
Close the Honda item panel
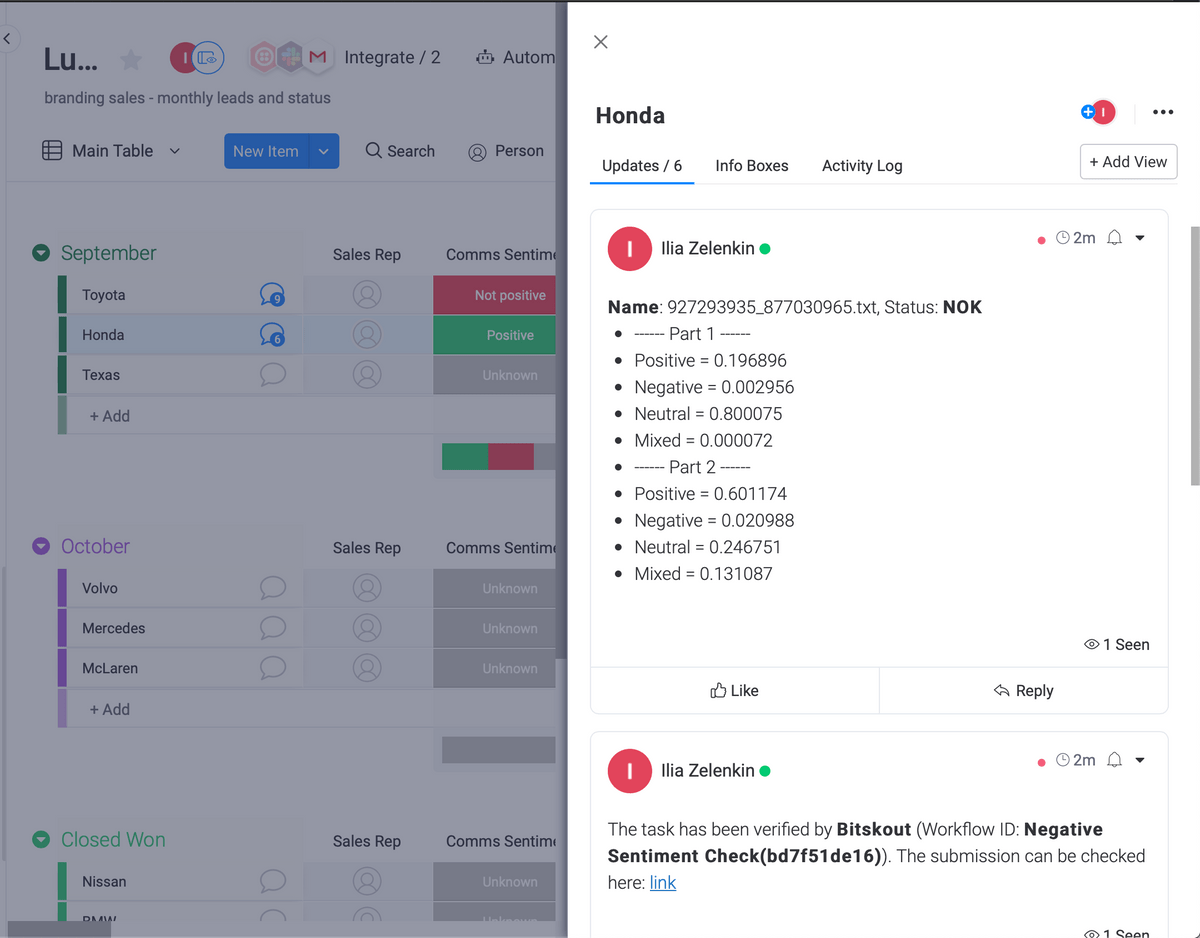click(600, 42)
